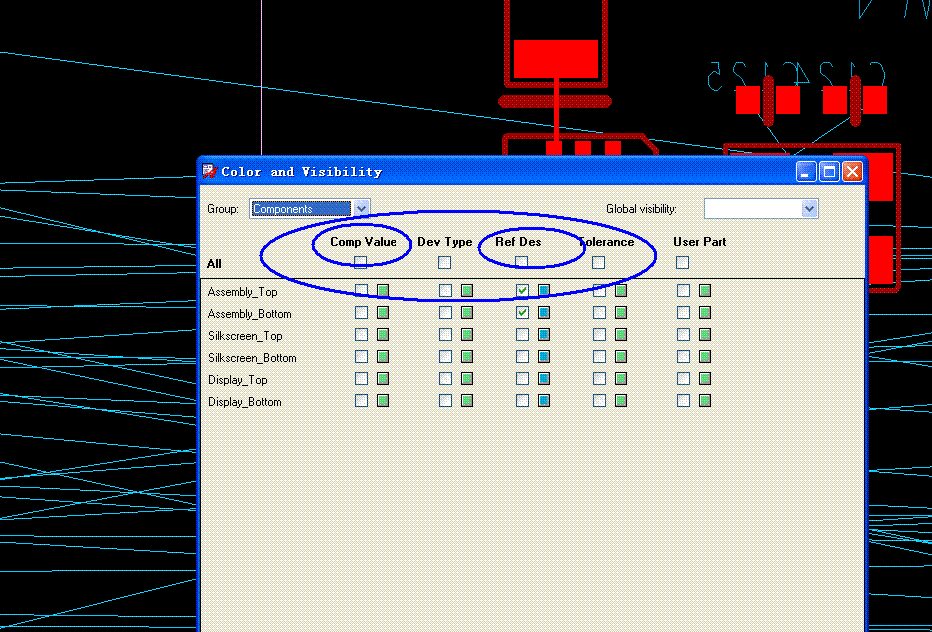Screen dimensions: 932x632
Task: Enable Comp Value for all subclasses
Action: (361, 262)
